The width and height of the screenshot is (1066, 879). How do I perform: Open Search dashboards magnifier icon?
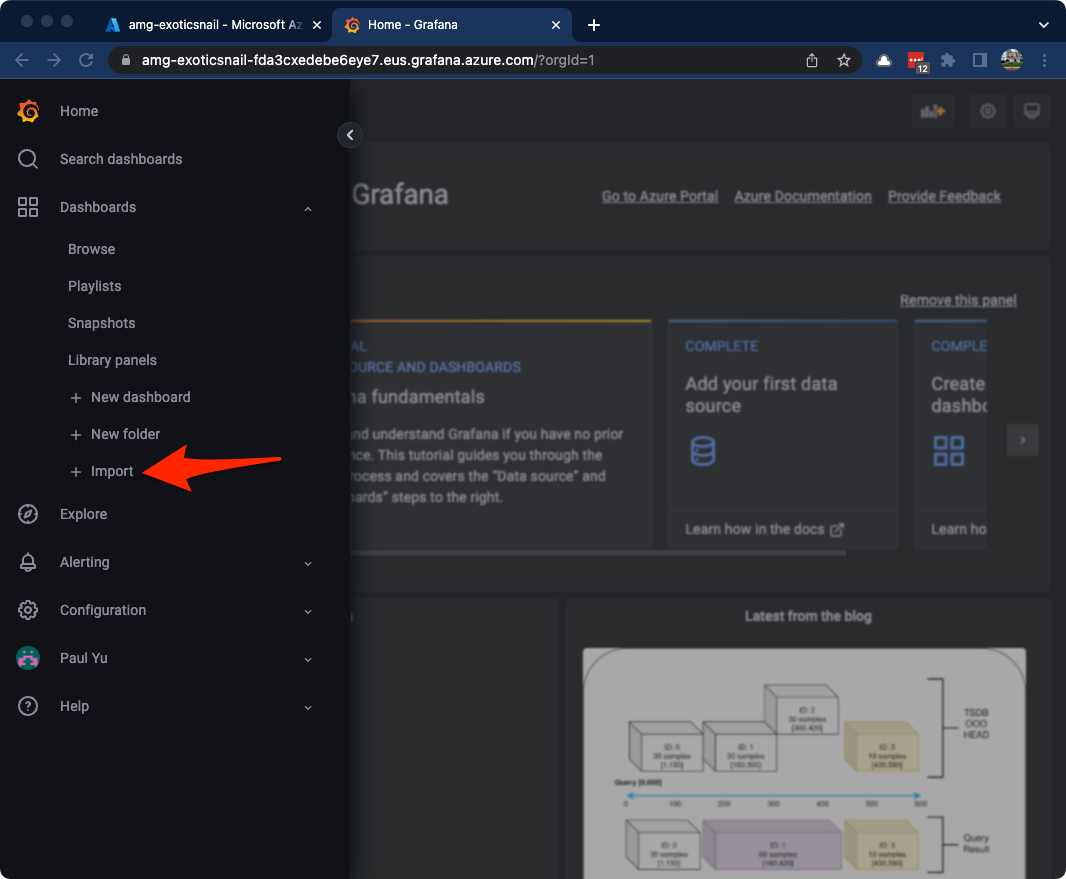click(28, 159)
